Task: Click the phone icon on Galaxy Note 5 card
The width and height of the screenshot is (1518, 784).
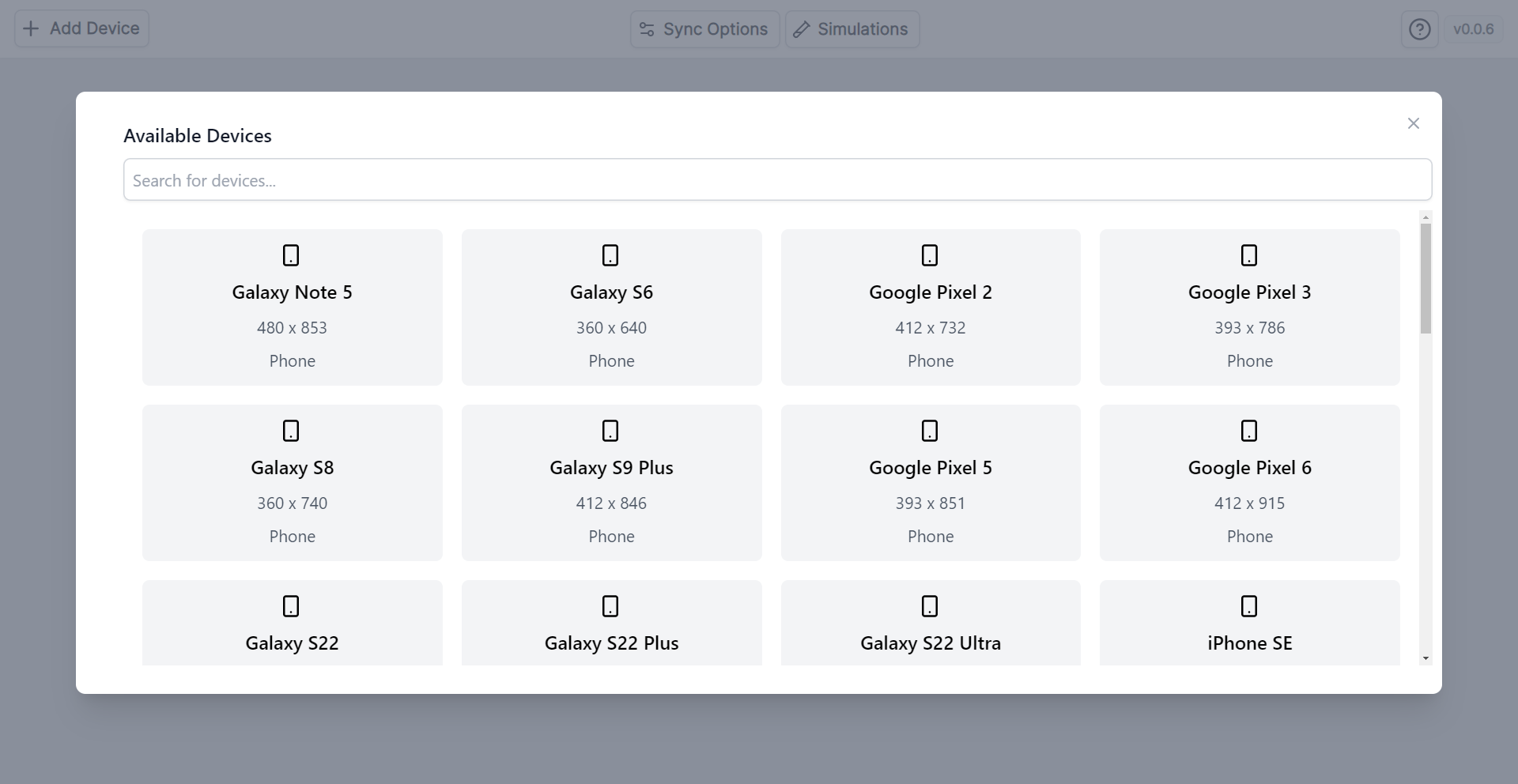Action: (x=291, y=255)
